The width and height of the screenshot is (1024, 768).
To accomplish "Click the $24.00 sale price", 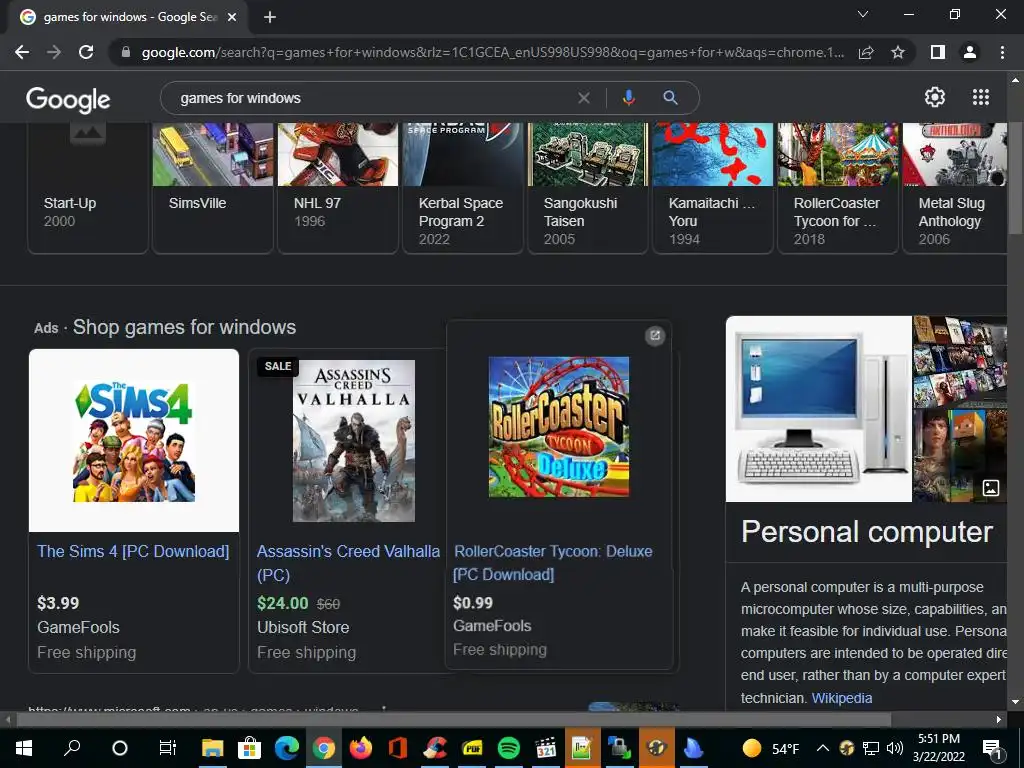I will tap(283, 603).
